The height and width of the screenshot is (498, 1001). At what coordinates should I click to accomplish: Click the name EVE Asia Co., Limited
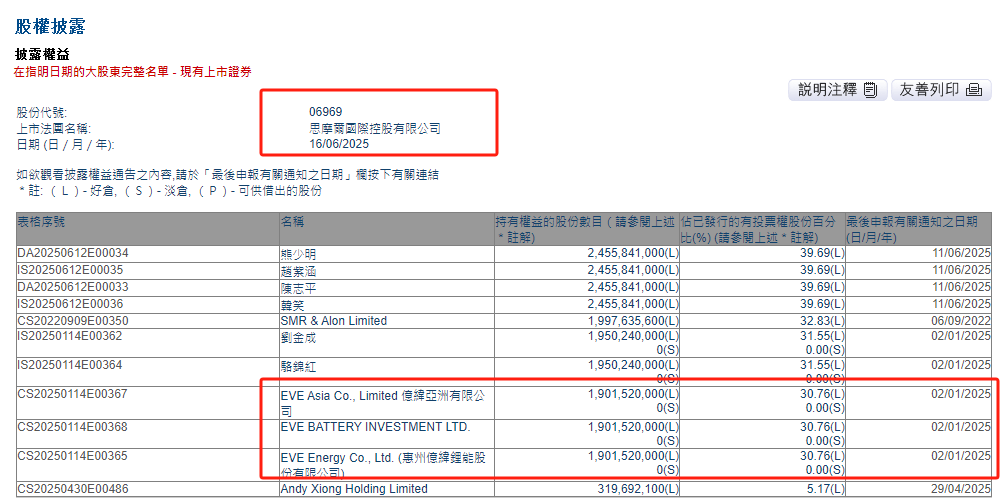pos(383,403)
